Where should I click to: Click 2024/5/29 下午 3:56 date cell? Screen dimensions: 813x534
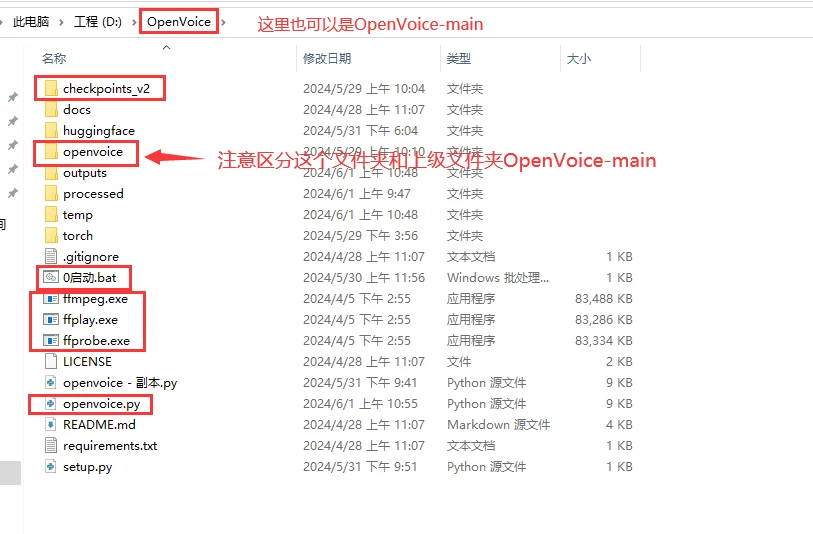point(360,236)
